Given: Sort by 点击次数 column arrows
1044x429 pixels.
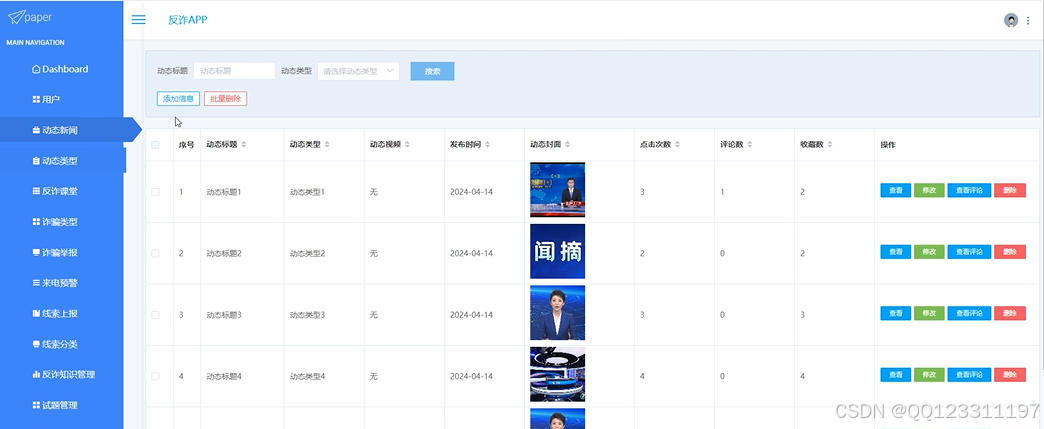Looking at the screenshot, I should coord(677,145).
